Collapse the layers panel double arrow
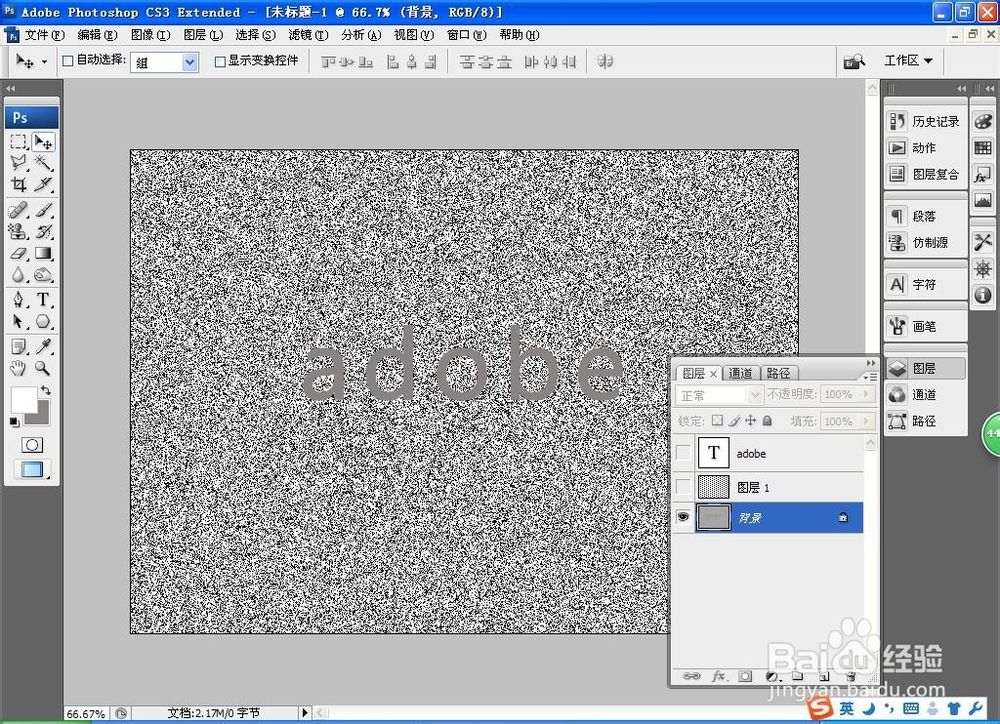Viewport: 1000px width, 724px height. pyautogui.click(x=871, y=363)
